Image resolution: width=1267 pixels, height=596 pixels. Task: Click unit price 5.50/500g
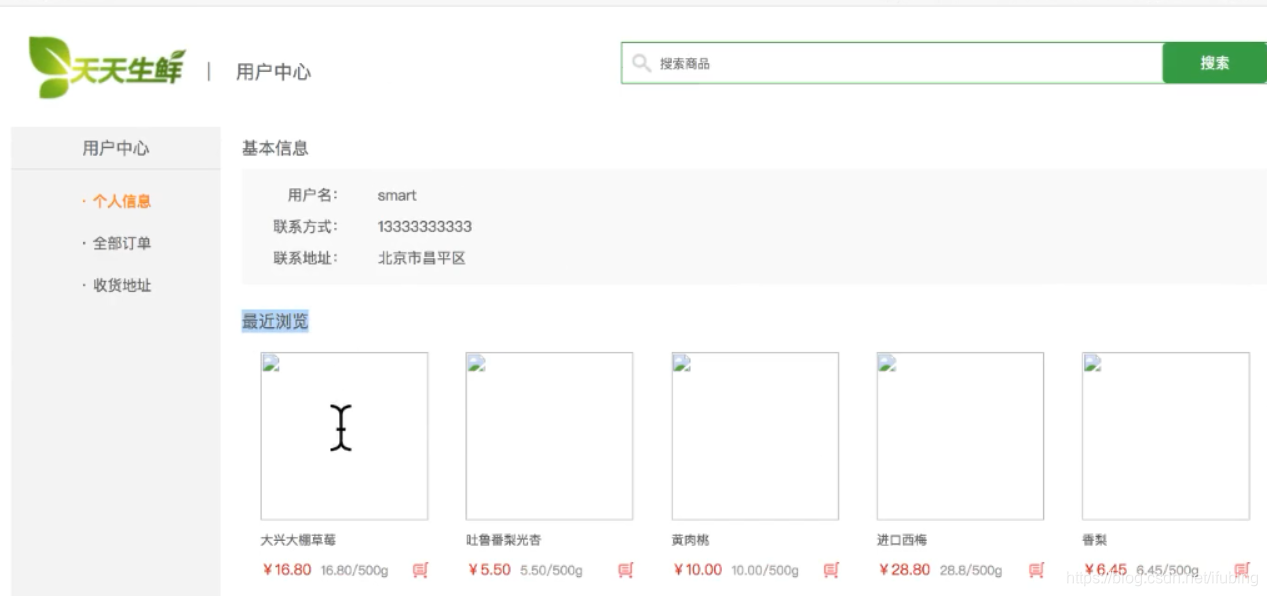click(552, 571)
